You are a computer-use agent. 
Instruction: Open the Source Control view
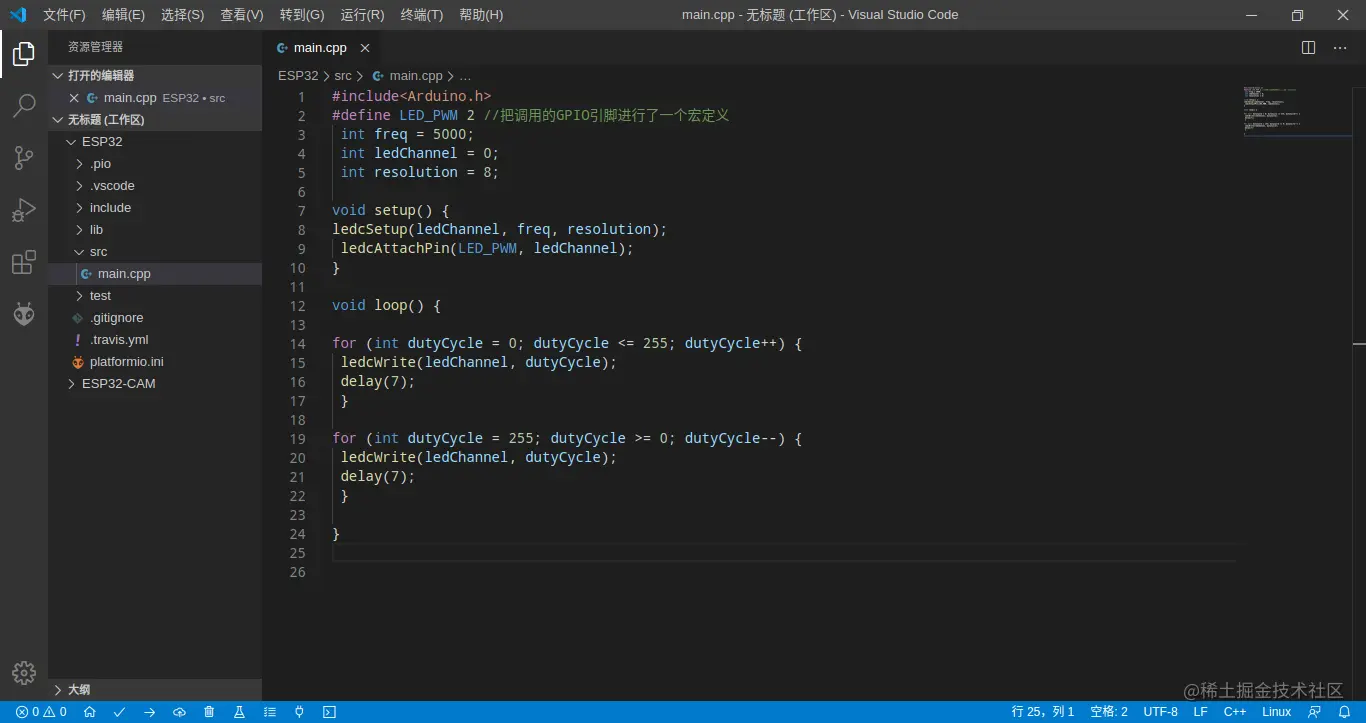pos(24,158)
